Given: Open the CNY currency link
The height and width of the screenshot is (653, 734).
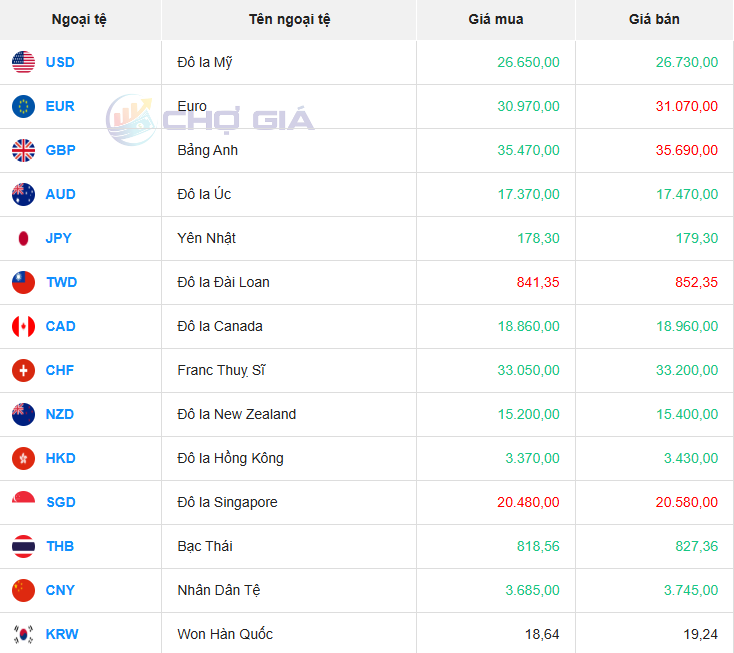Looking at the screenshot, I should click(60, 590).
